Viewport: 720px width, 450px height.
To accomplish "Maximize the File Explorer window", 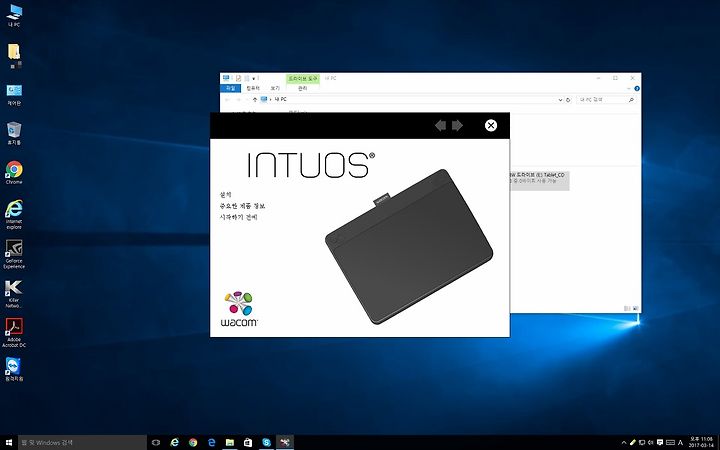I will click(615, 78).
